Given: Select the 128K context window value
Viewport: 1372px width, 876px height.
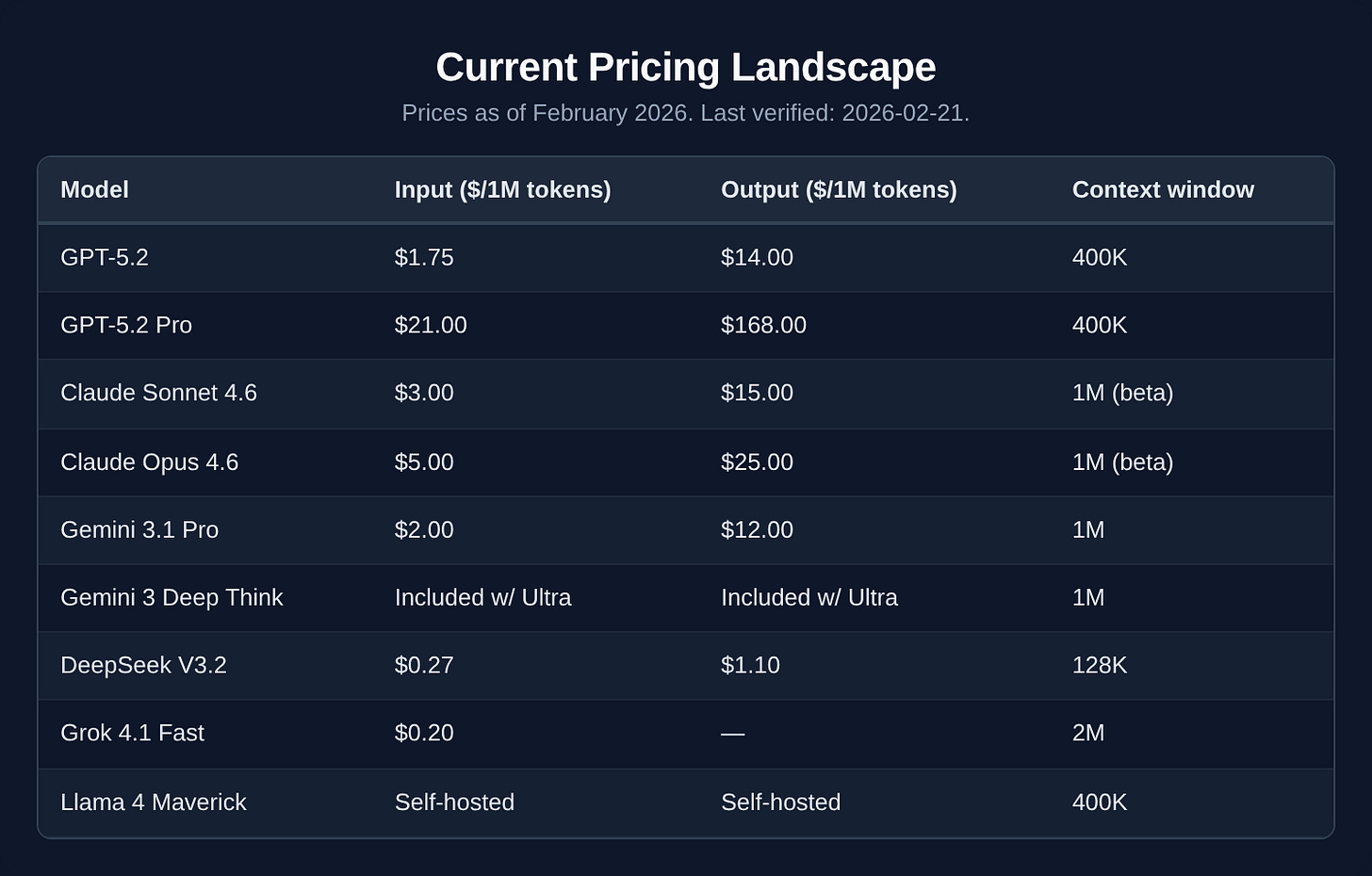Looking at the screenshot, I should click(x=1100, y=665).
